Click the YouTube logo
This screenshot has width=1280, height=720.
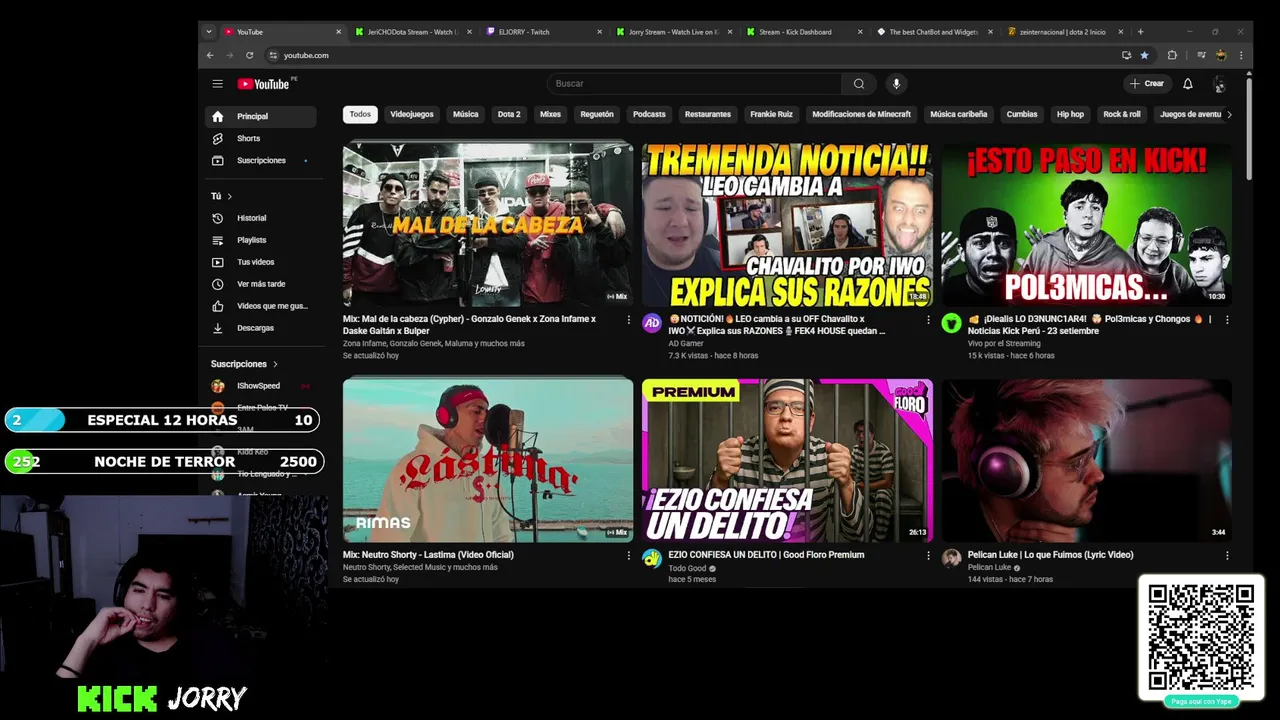[x=264, y=84]
